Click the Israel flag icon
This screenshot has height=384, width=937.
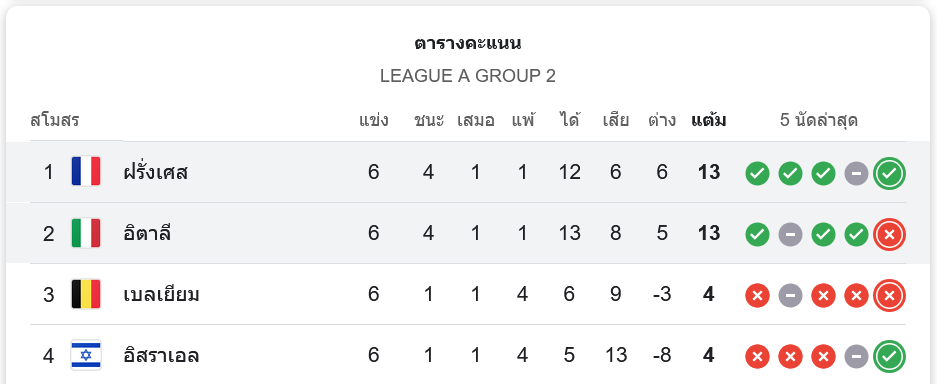click(85, 355)
